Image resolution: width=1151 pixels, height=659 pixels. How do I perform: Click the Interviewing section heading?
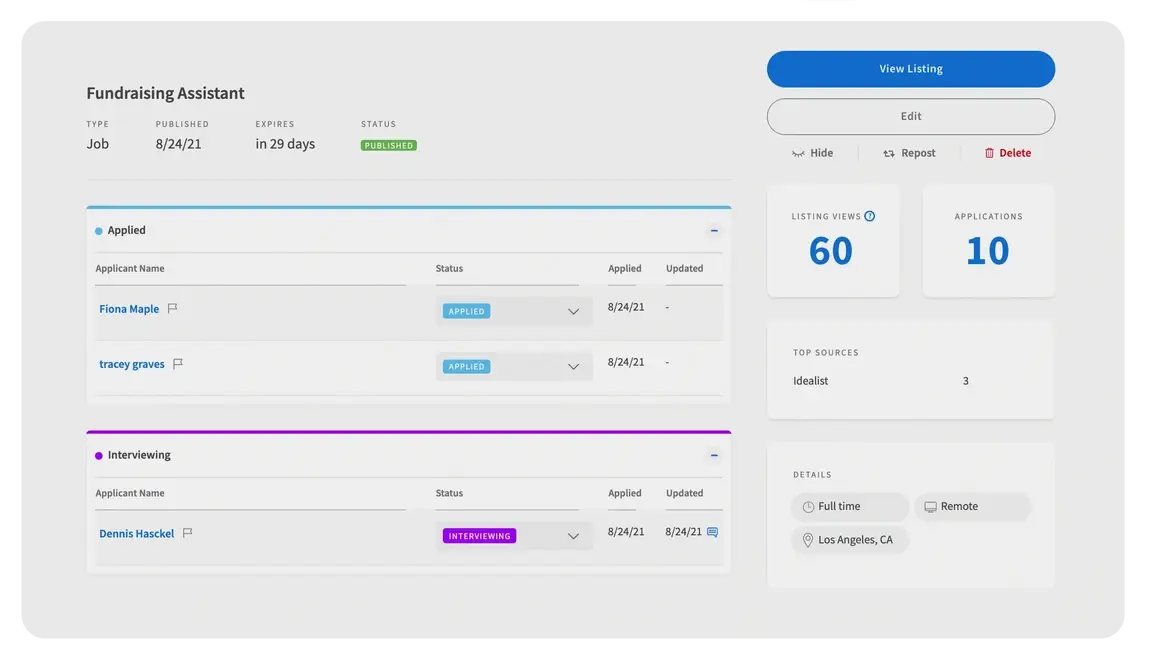point(139,455)
